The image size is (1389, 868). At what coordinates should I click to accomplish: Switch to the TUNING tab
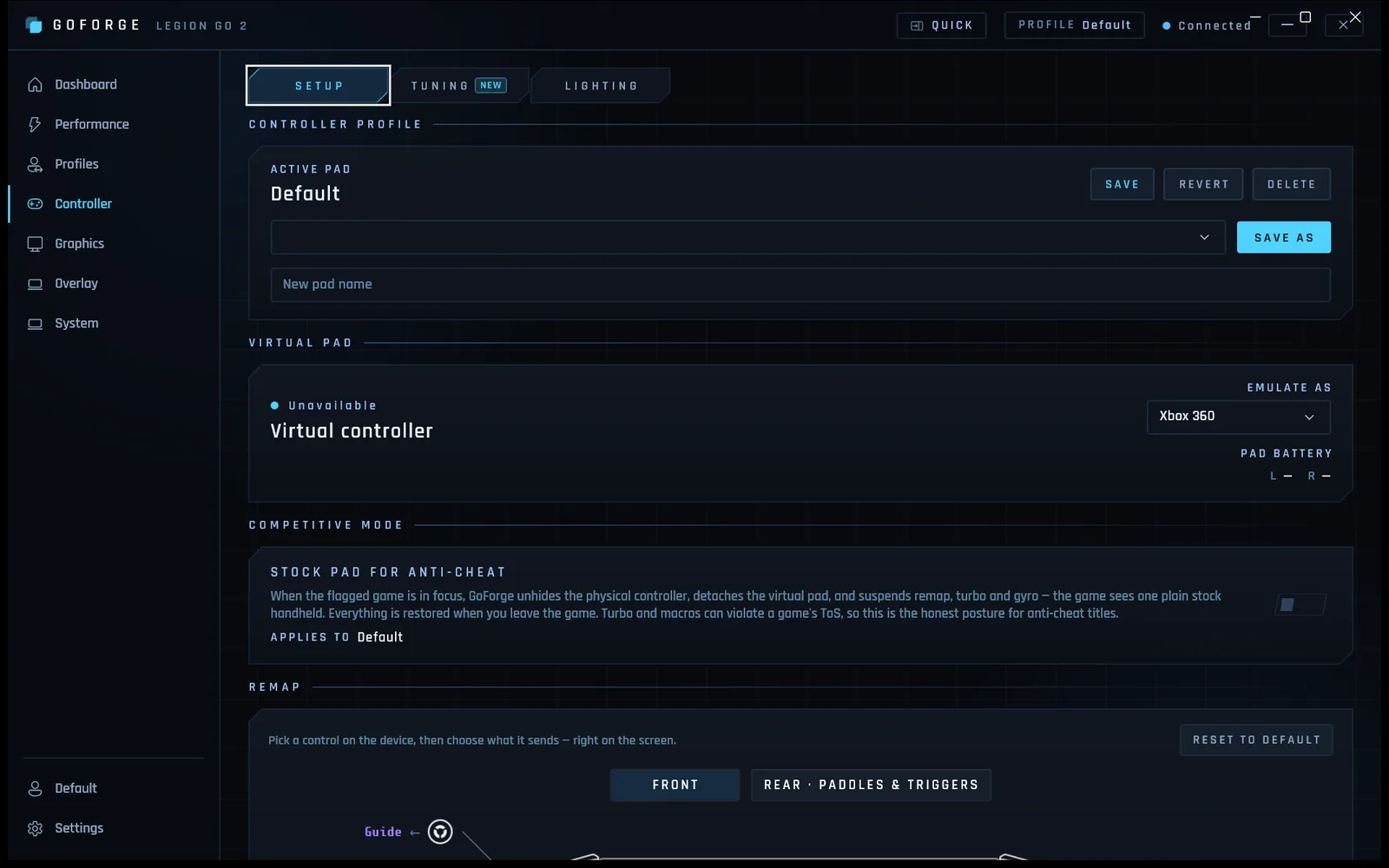pyautogui.click(x=459, y=85)
